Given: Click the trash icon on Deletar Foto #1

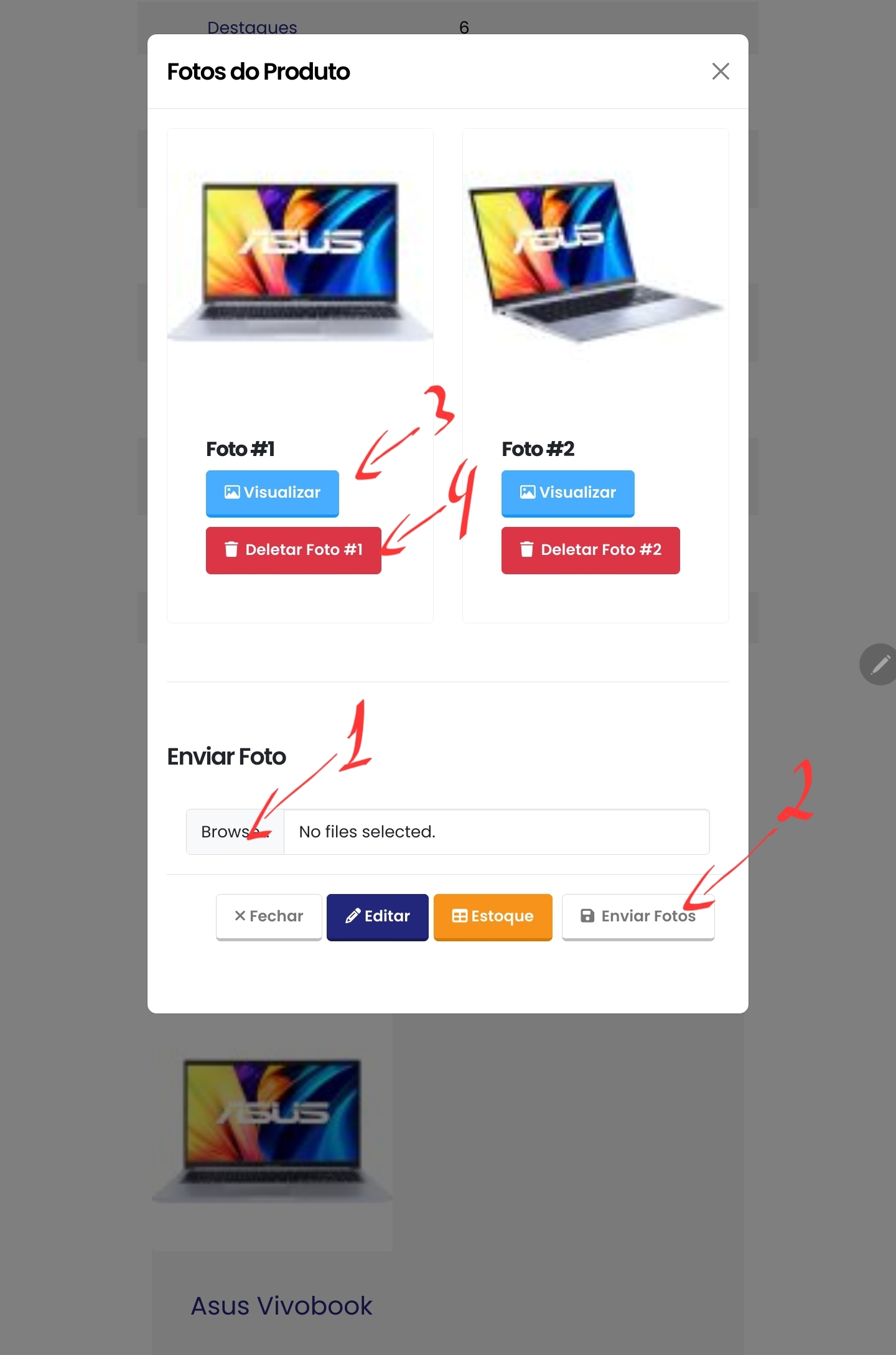Looking at the screenshot, I should click(231, 549).
